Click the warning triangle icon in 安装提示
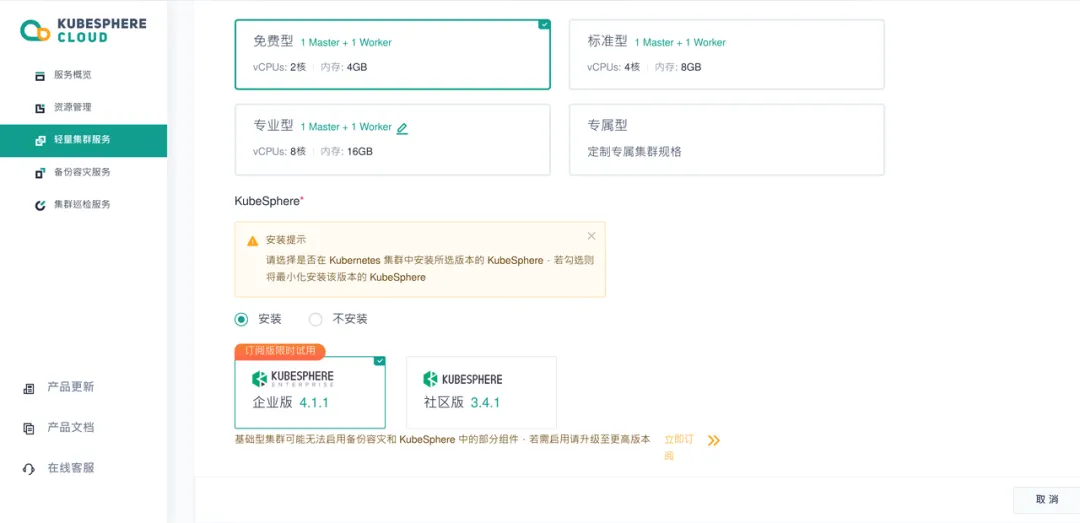 (253, 241)
